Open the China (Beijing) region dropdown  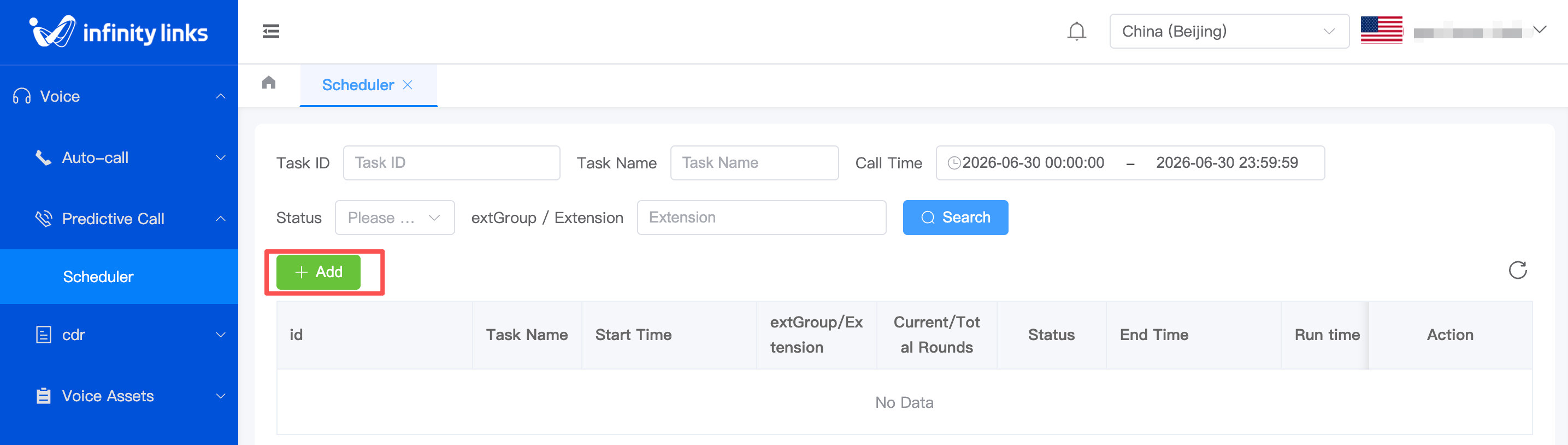[x=1229, y=31]
